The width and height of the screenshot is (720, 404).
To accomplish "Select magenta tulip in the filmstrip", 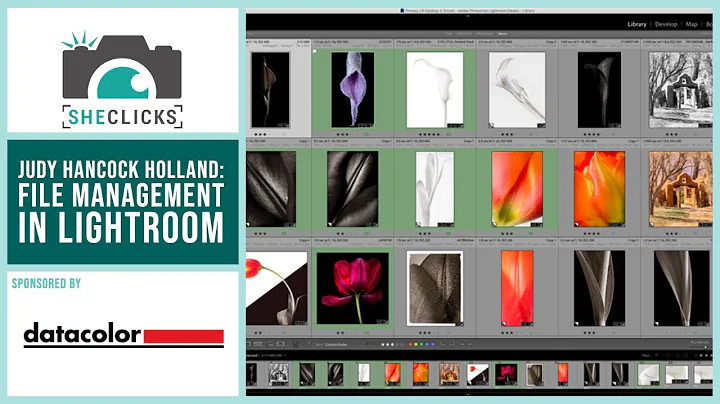I will [x=506, y=374].
